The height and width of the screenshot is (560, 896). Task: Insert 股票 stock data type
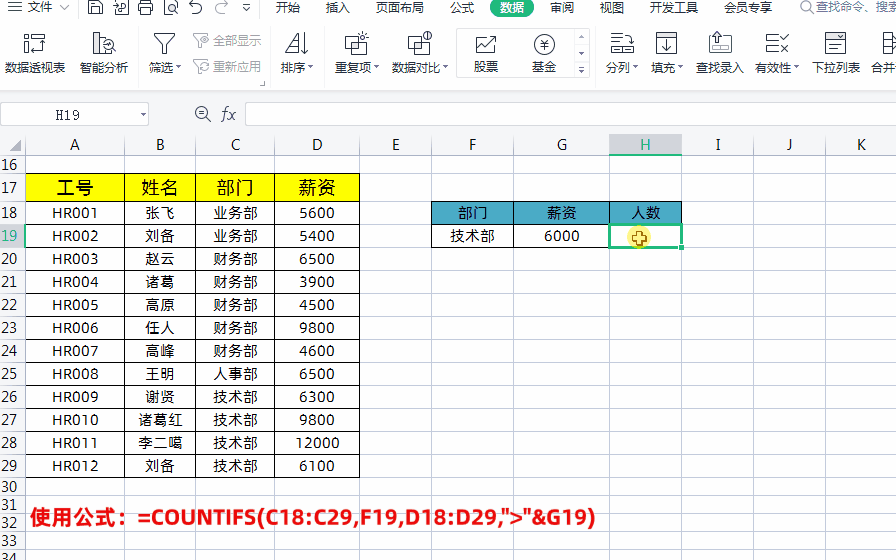(x=486, y=53)
